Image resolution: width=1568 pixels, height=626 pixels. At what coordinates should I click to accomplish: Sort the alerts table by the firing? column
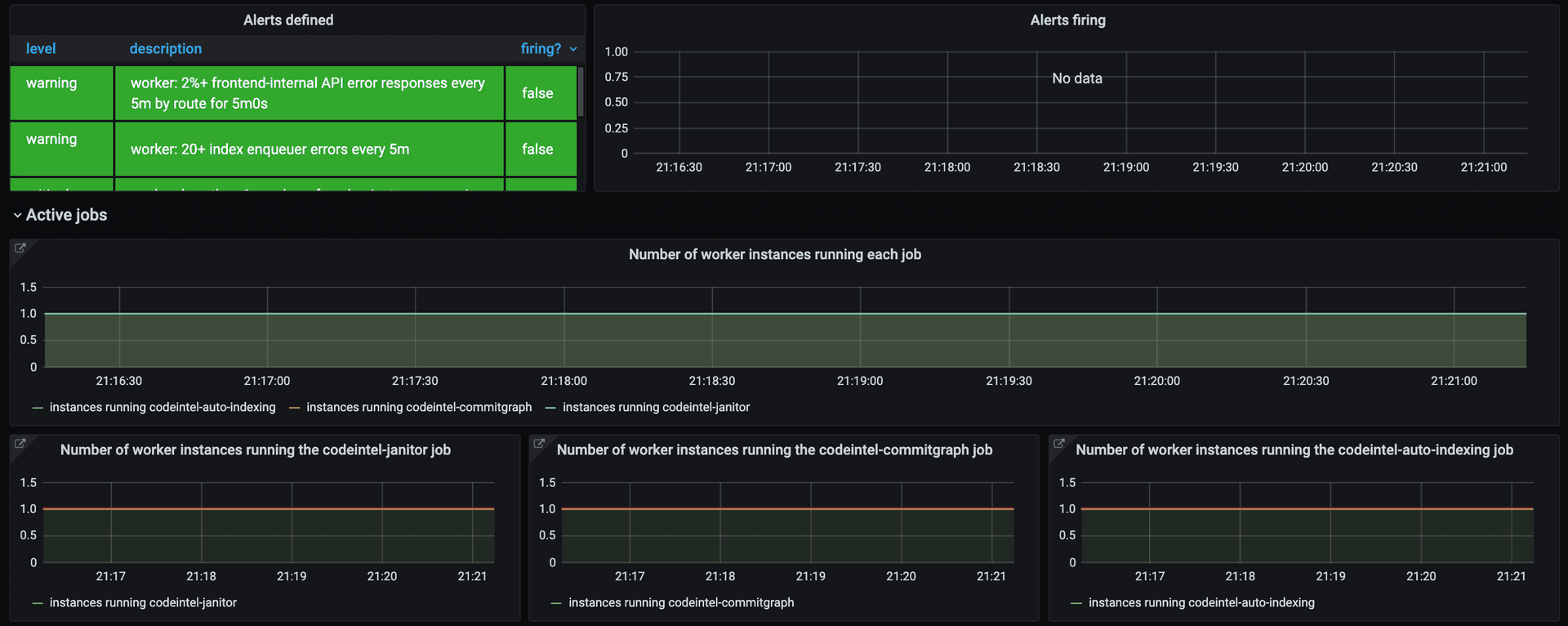click(549, 49)
